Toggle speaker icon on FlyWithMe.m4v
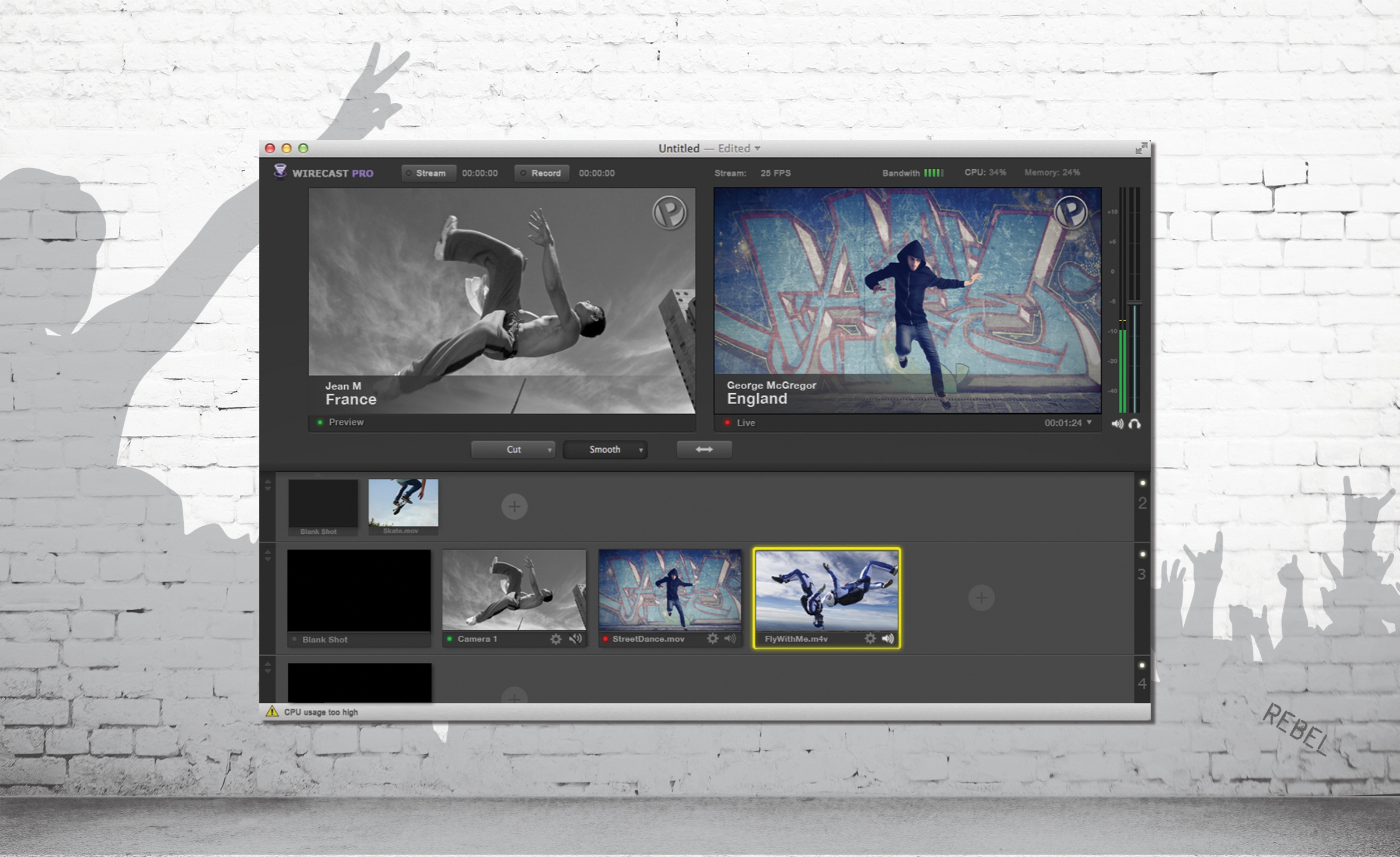1400x857 pixels. [x=888, y=638]
